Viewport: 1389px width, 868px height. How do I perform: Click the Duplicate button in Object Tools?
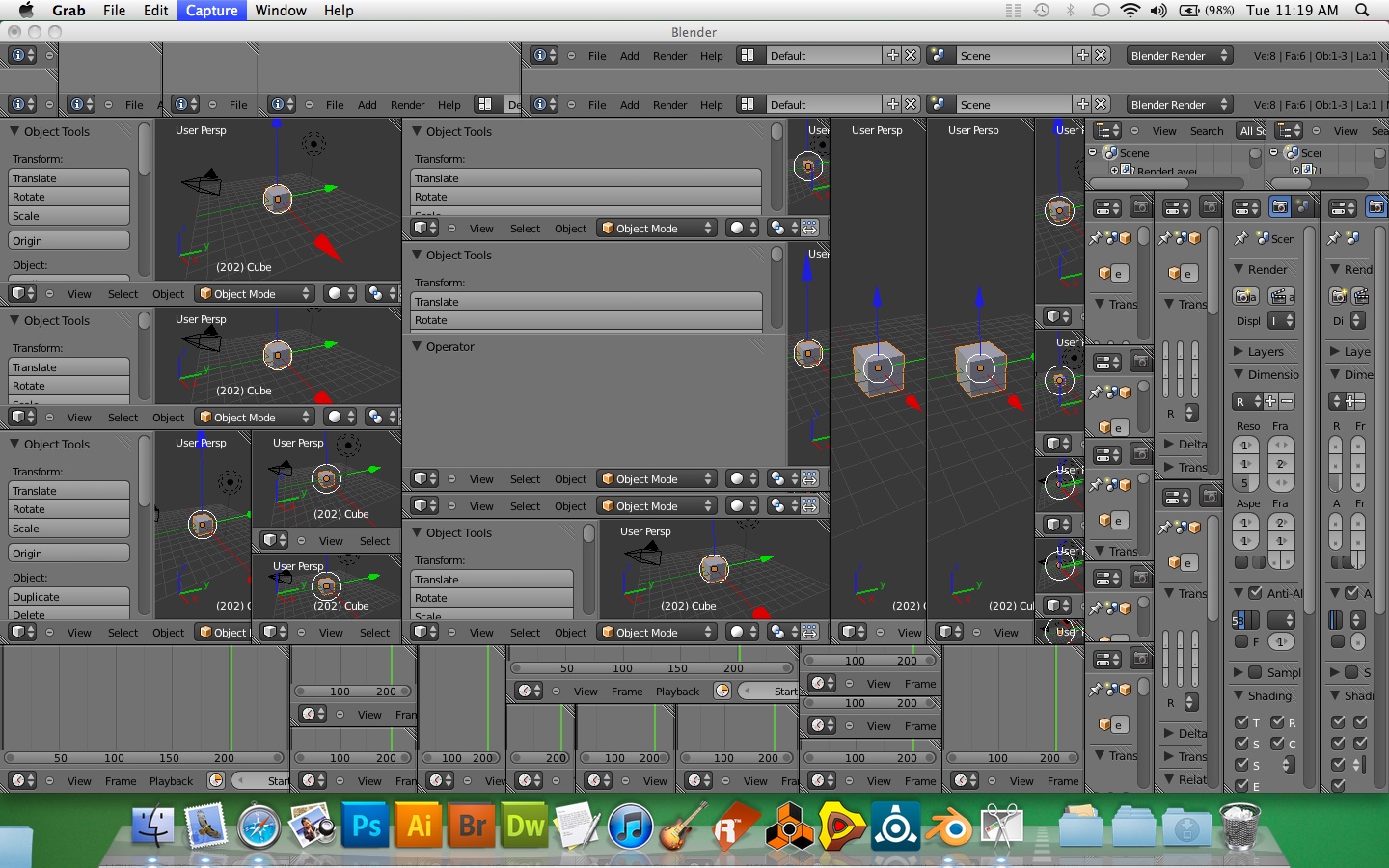click(x=69, y=597)
